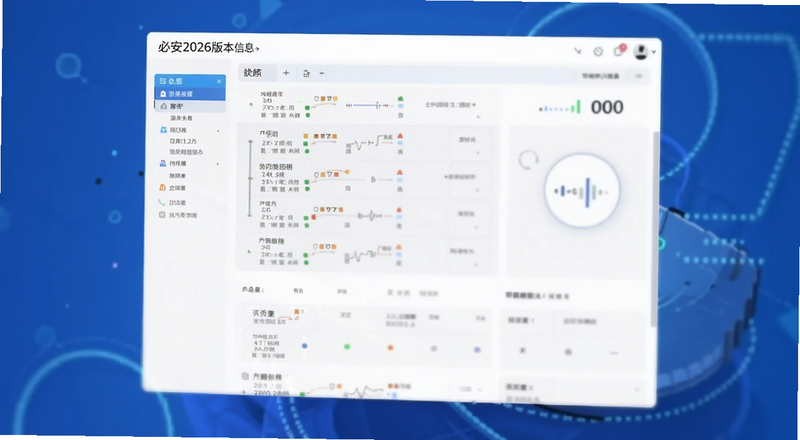Add a new tab with plus button

tap(286, 73)
